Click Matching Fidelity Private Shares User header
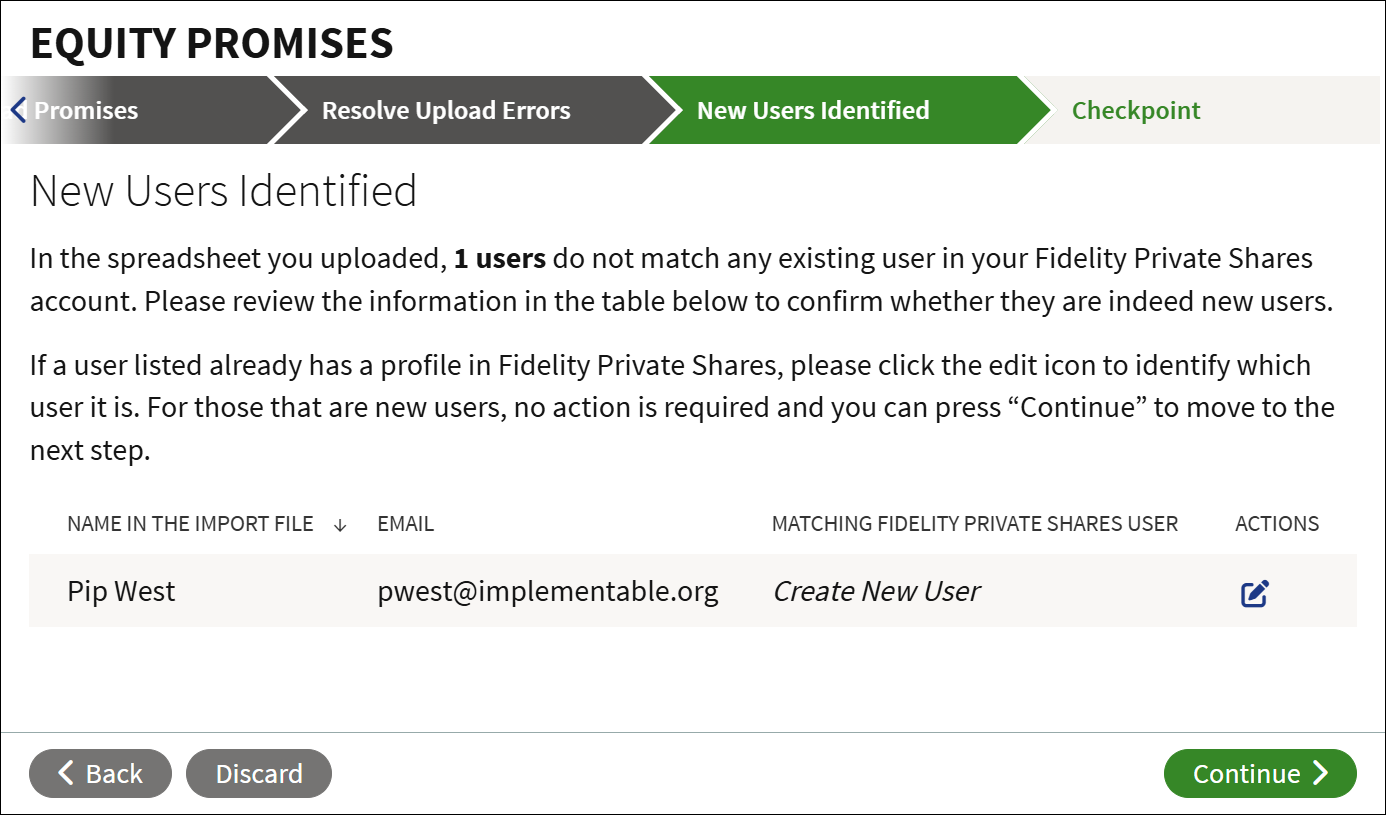The height and width of the screenshot is (815, 1386). pyautogui.click(x=975, y=524)
